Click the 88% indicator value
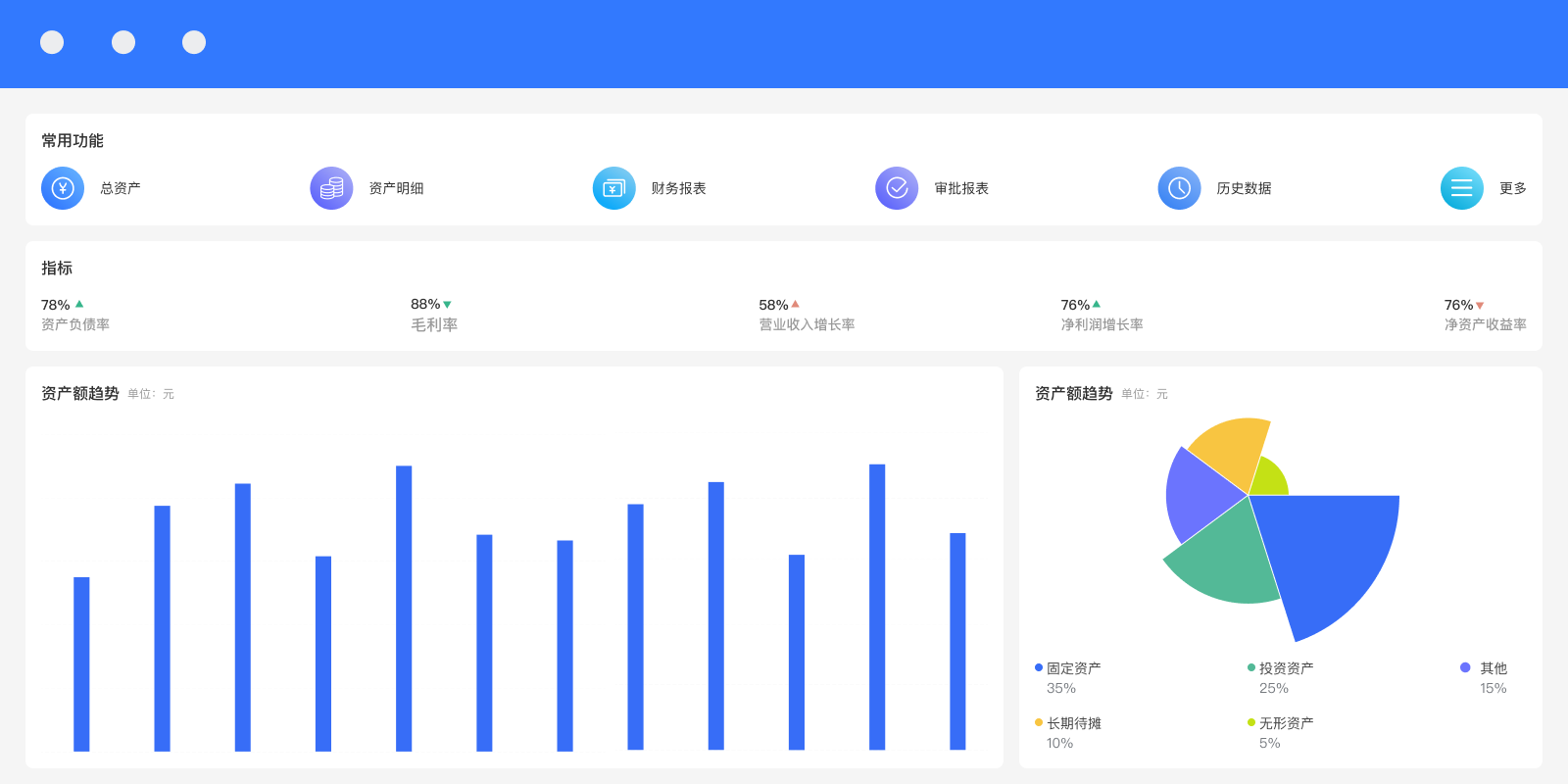Screen dimensions: 1568x784 [425, 304]
